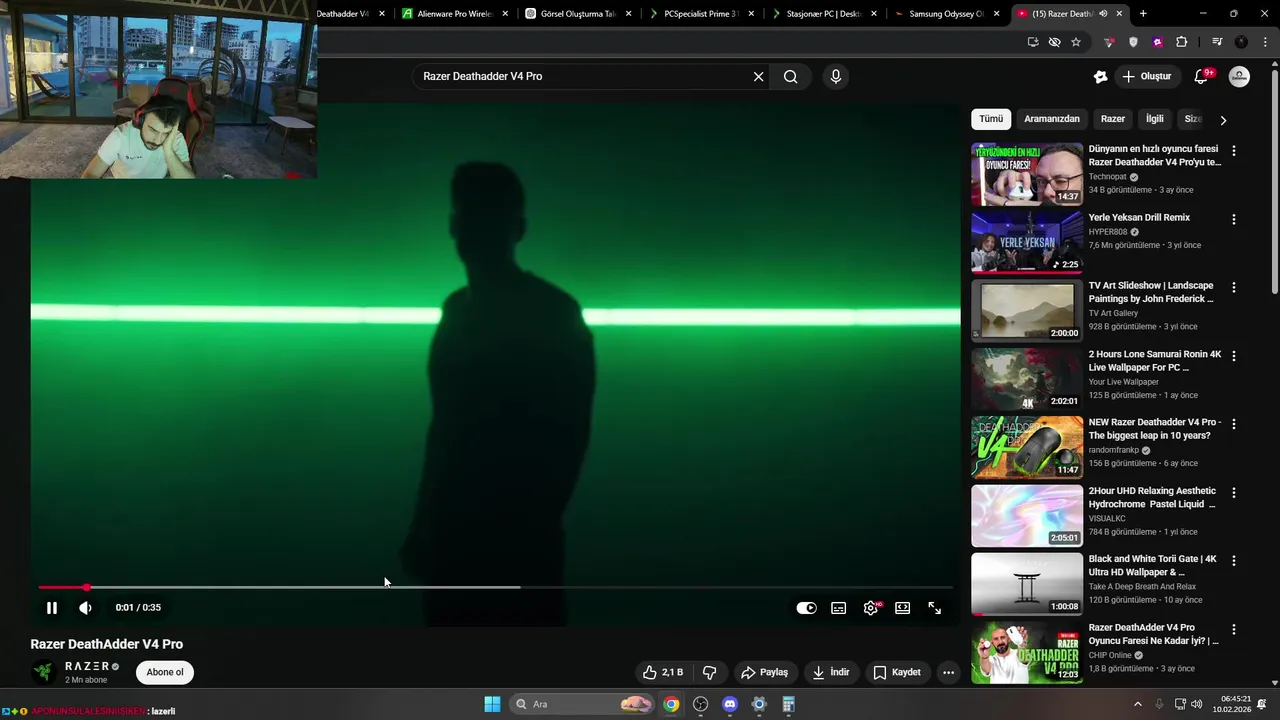
Task: Select the Razer filter chip
Action: click(x=1113, y=119)
